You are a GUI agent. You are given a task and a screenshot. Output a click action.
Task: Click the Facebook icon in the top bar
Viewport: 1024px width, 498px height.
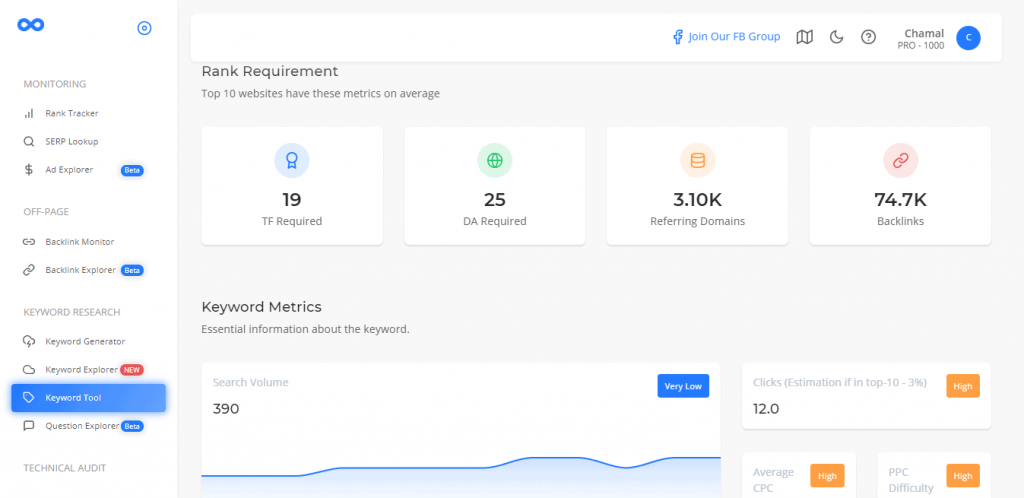(678, 37)
